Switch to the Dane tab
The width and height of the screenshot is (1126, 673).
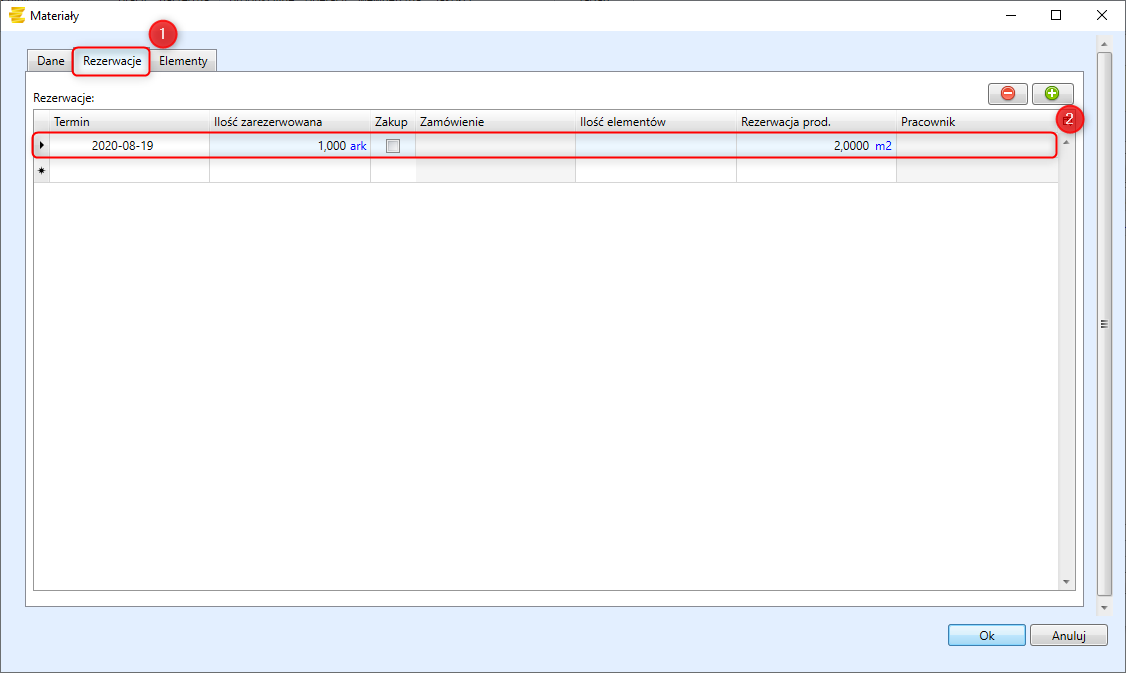(51, 61)
